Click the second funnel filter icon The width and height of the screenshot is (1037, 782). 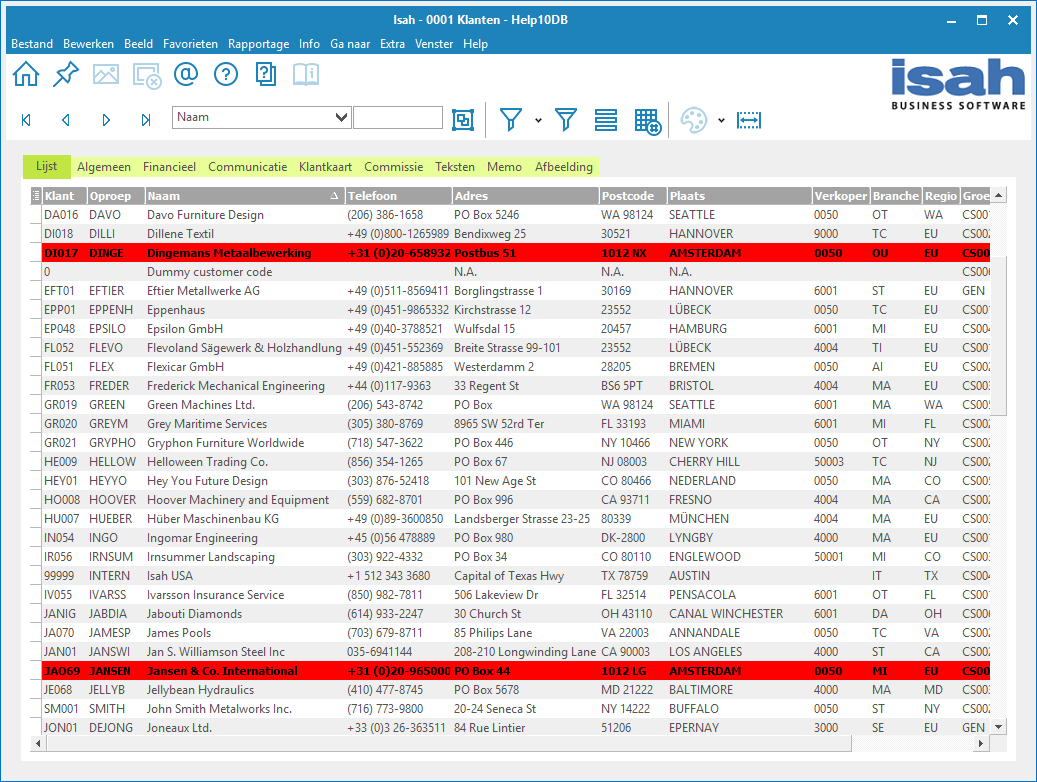click(x=565, y=120)
